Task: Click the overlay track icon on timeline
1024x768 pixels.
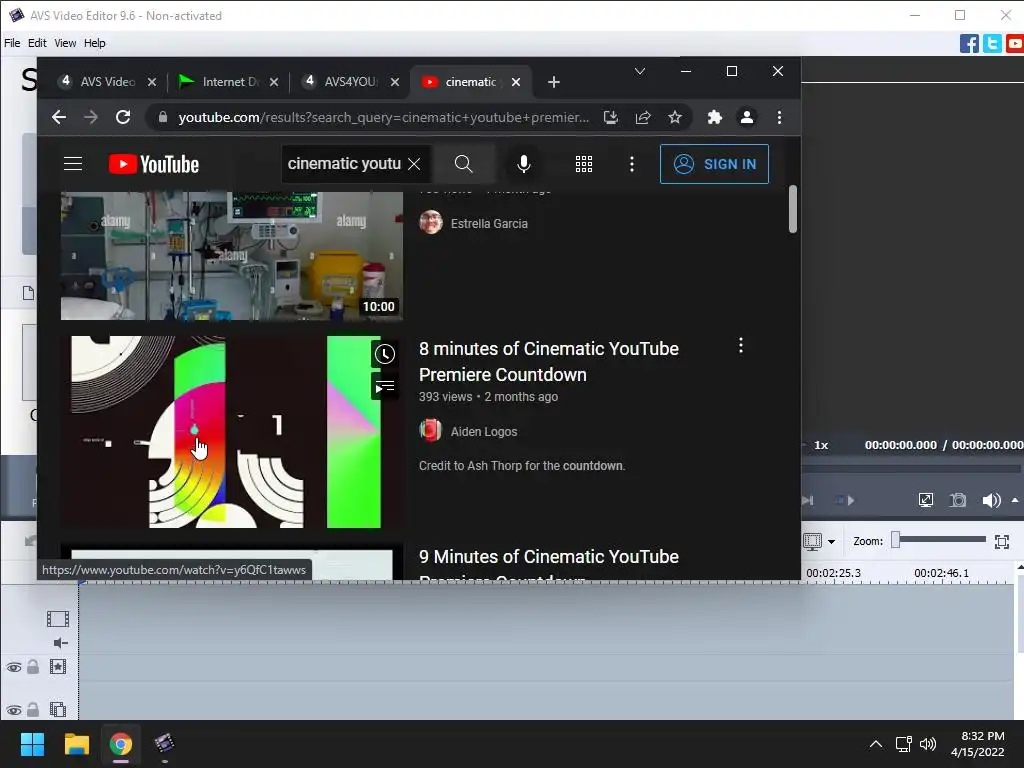Action: 58,709
